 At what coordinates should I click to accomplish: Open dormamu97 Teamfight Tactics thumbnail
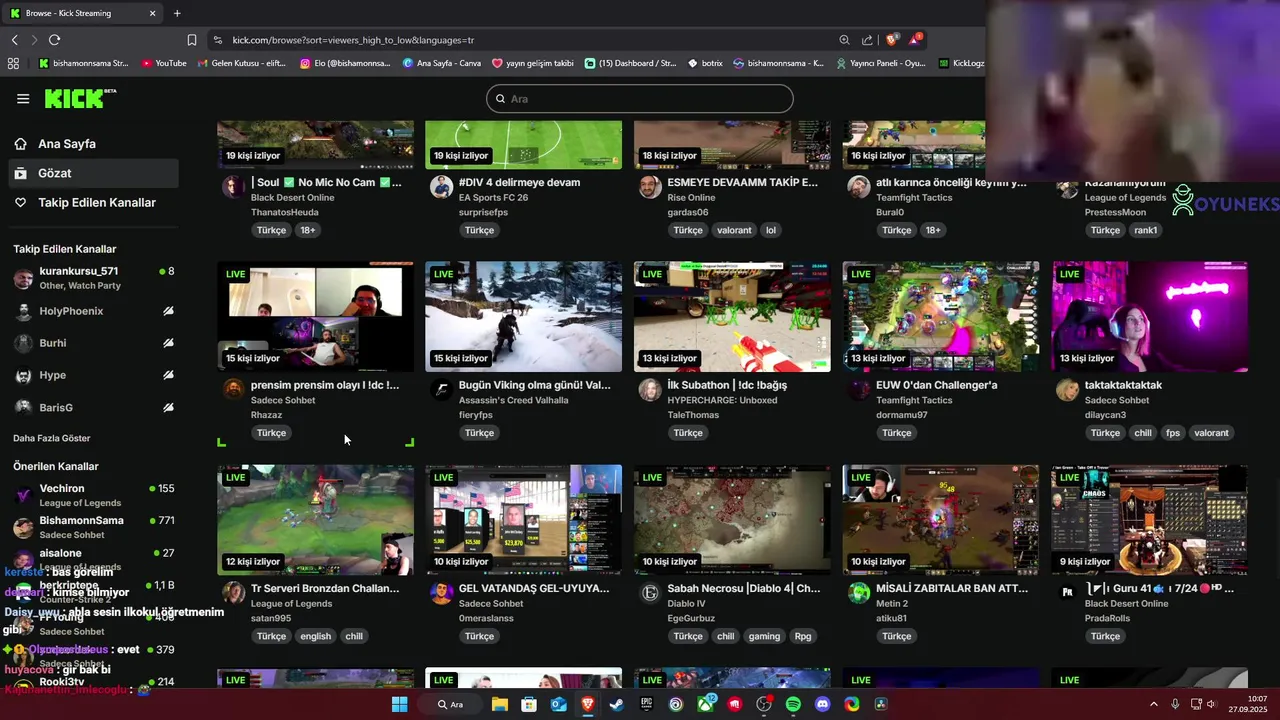[x=941, y=317]
